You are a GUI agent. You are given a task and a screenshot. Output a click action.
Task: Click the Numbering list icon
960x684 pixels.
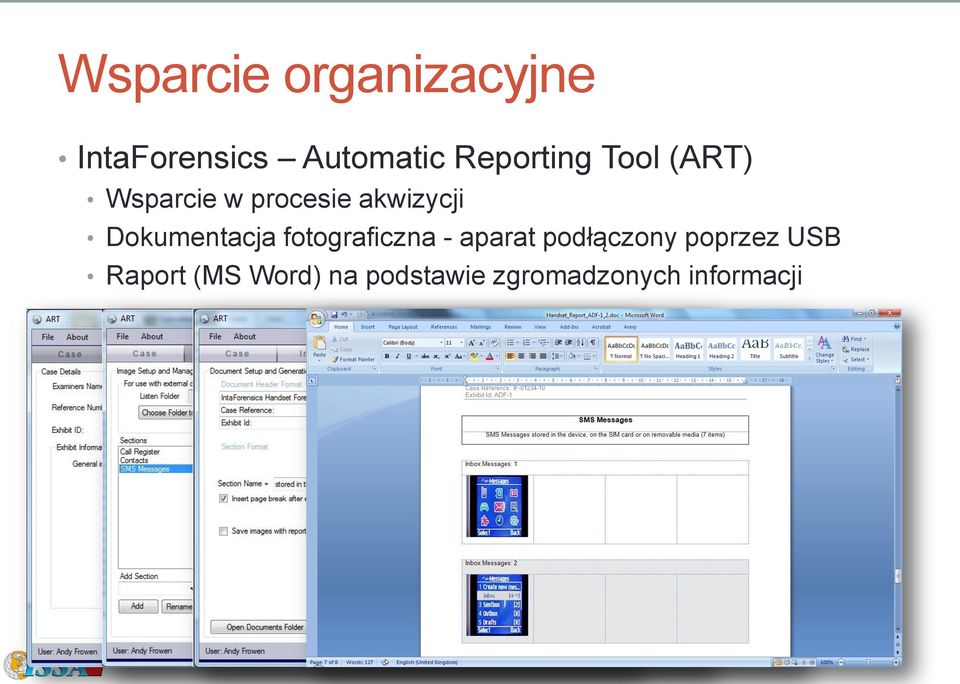[x=527, y=343]
